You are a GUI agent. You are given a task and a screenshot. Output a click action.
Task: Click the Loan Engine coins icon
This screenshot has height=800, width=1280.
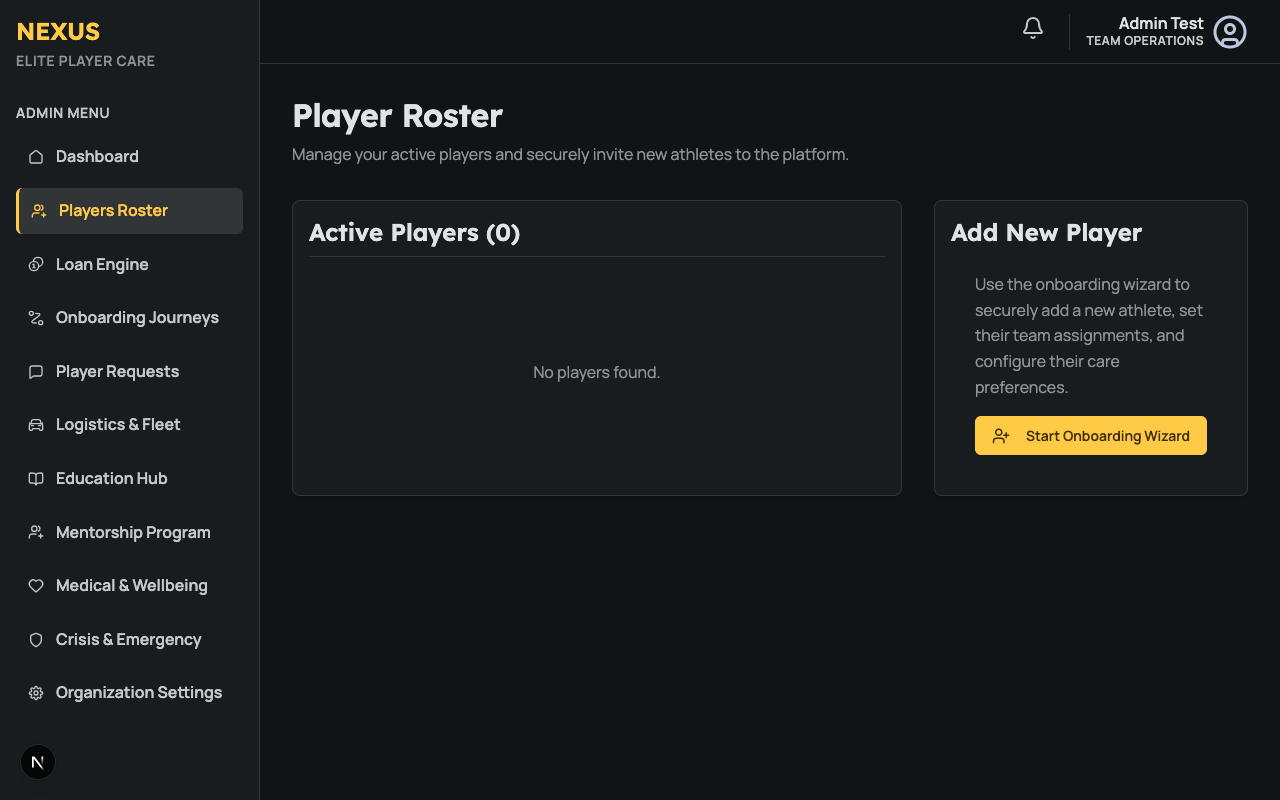36,265
